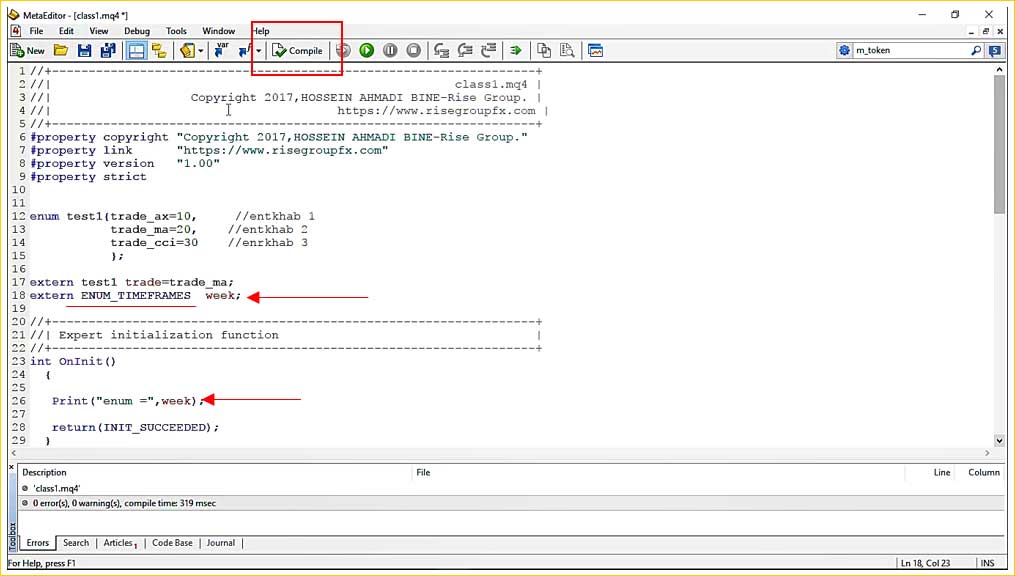Open the File menu
1015x576 pixels.
(36, 30)
